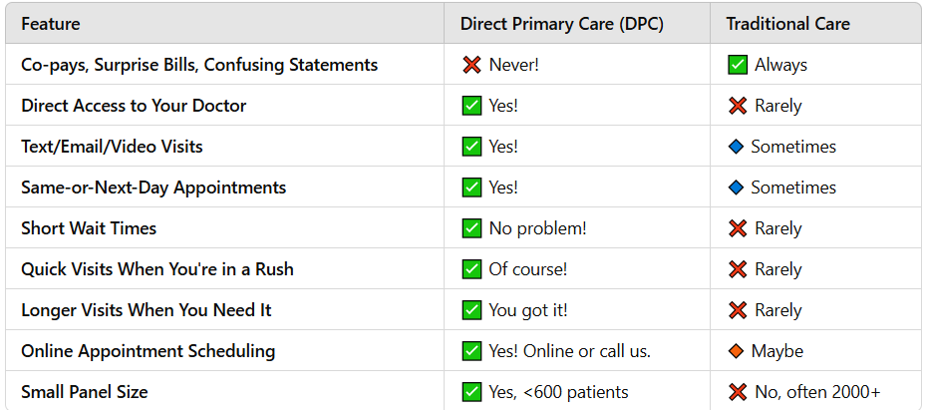The width and height of the screenshot is (925, 410).
Task: Click Longer Visits When You Need It
Action: pos(146,310)
